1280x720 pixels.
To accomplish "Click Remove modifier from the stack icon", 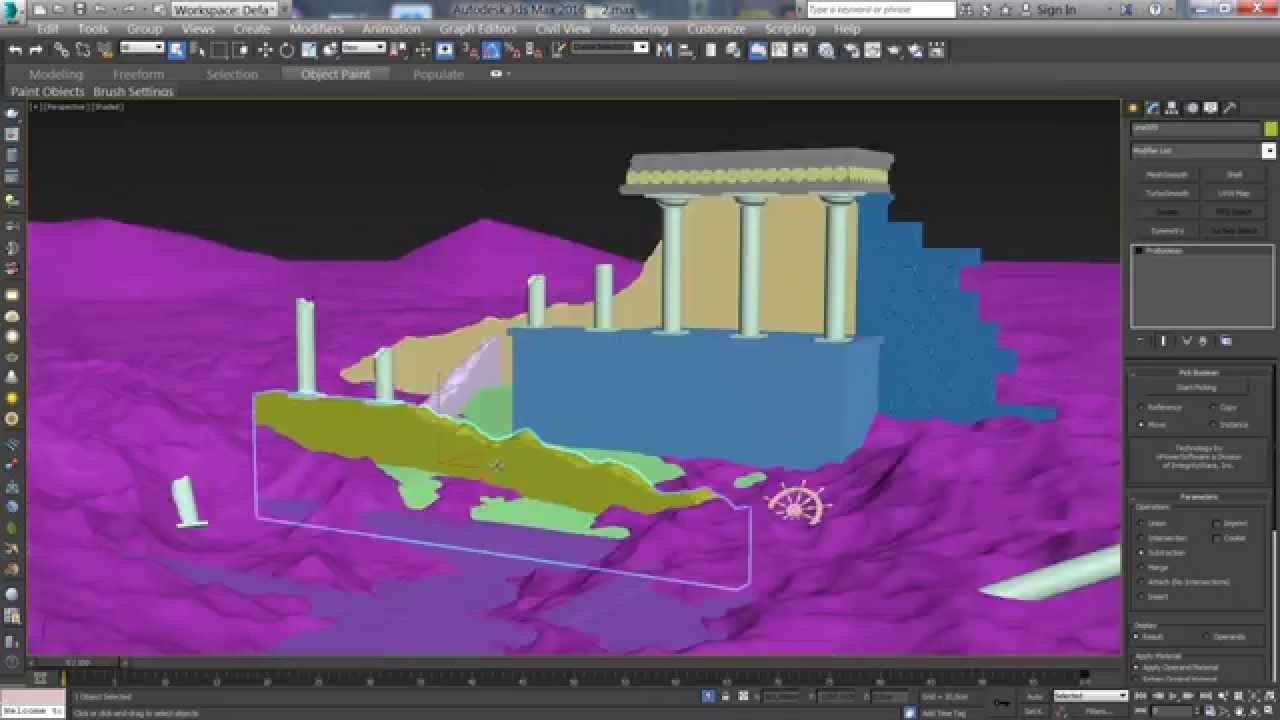I will pyautogui.click(x=1204, y=341).
